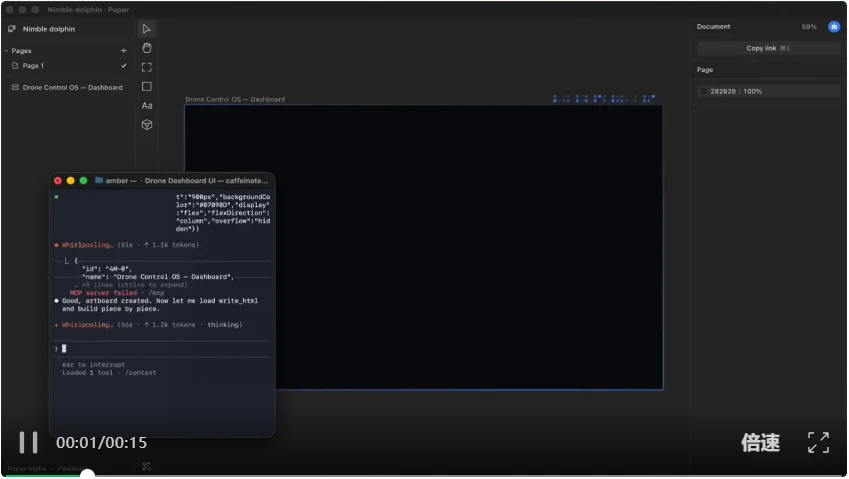849x479 pixels.
Task: Click the Copy link button
Action: click(767, 48)
